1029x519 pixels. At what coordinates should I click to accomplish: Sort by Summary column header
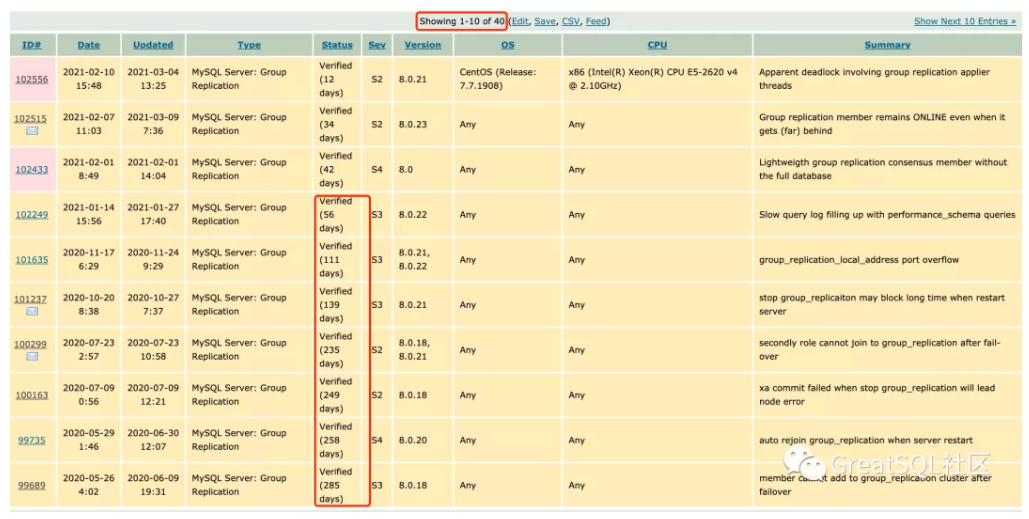tap(887, 45)
